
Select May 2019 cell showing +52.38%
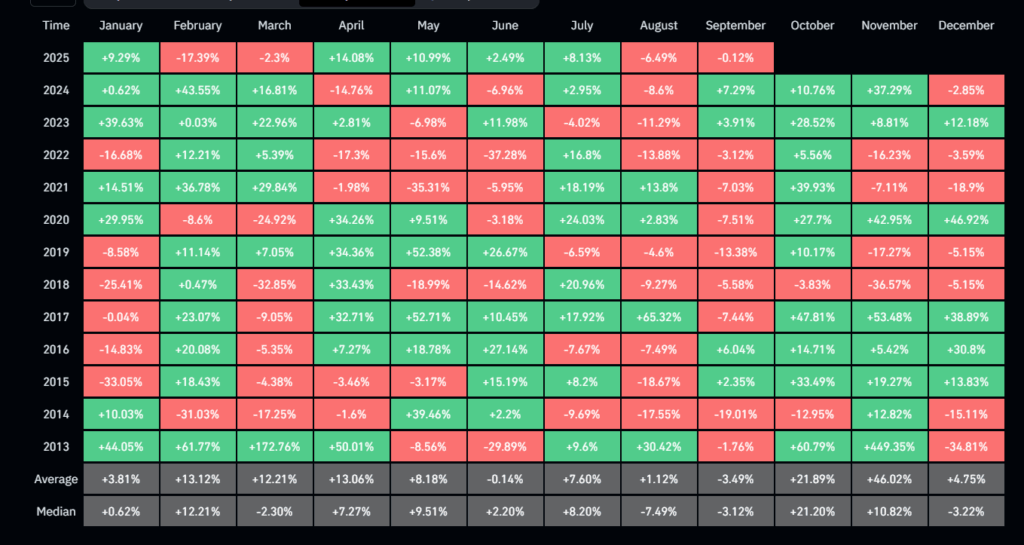(428, 251)
